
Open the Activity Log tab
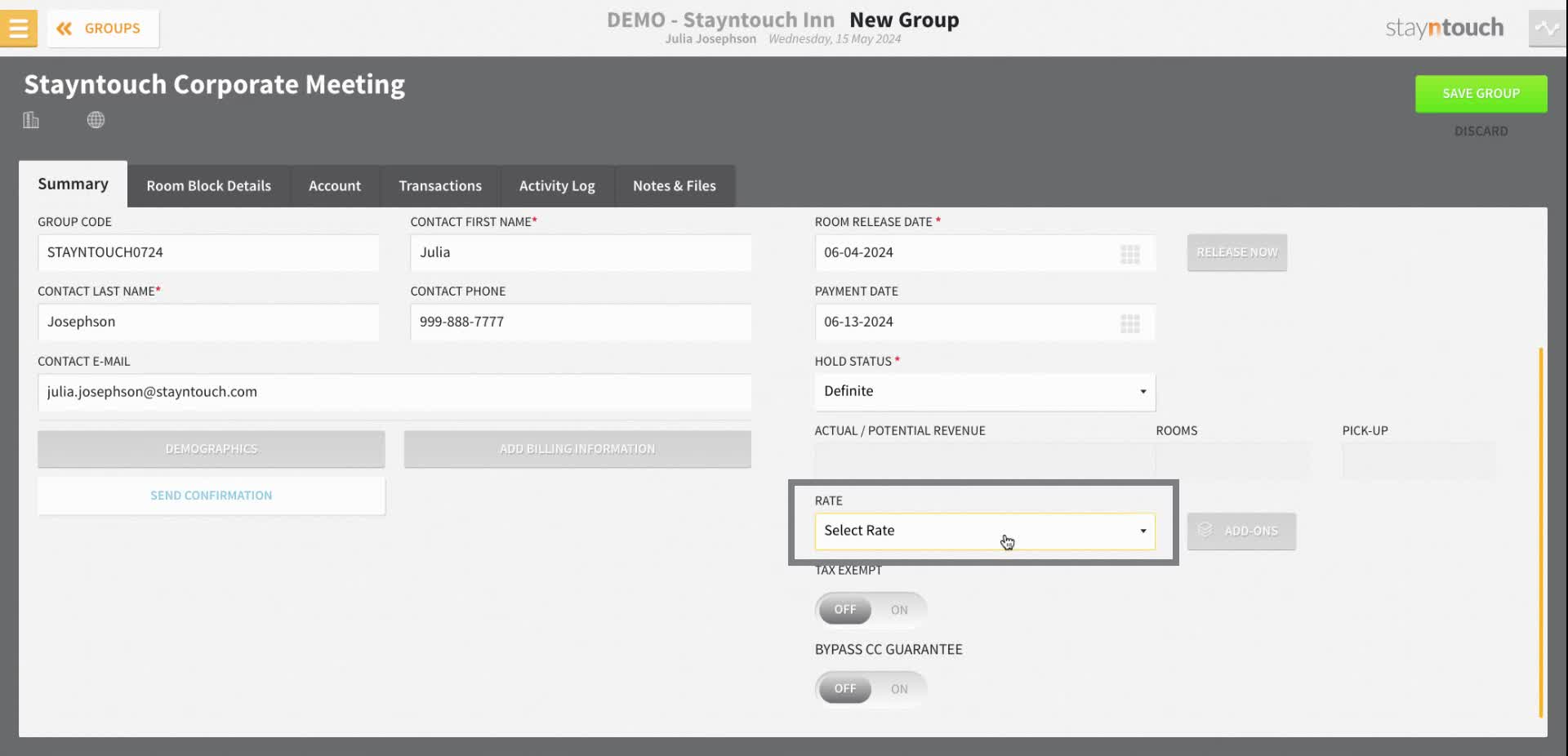557,186
